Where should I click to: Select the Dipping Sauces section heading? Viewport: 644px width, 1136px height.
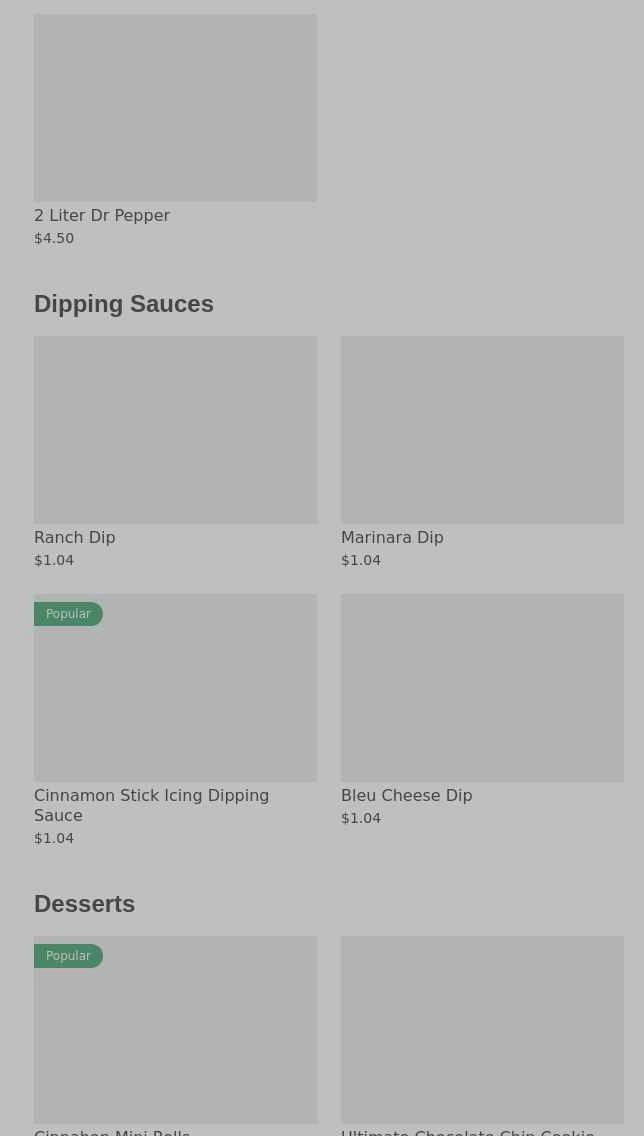pyautogui.click(x=124, y=303)
